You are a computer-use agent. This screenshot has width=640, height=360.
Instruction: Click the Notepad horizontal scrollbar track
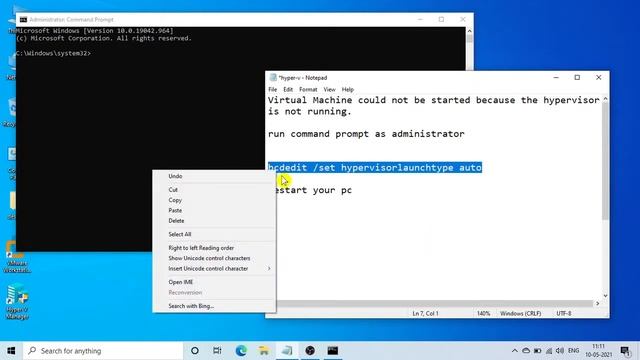(x=435, y=303)
